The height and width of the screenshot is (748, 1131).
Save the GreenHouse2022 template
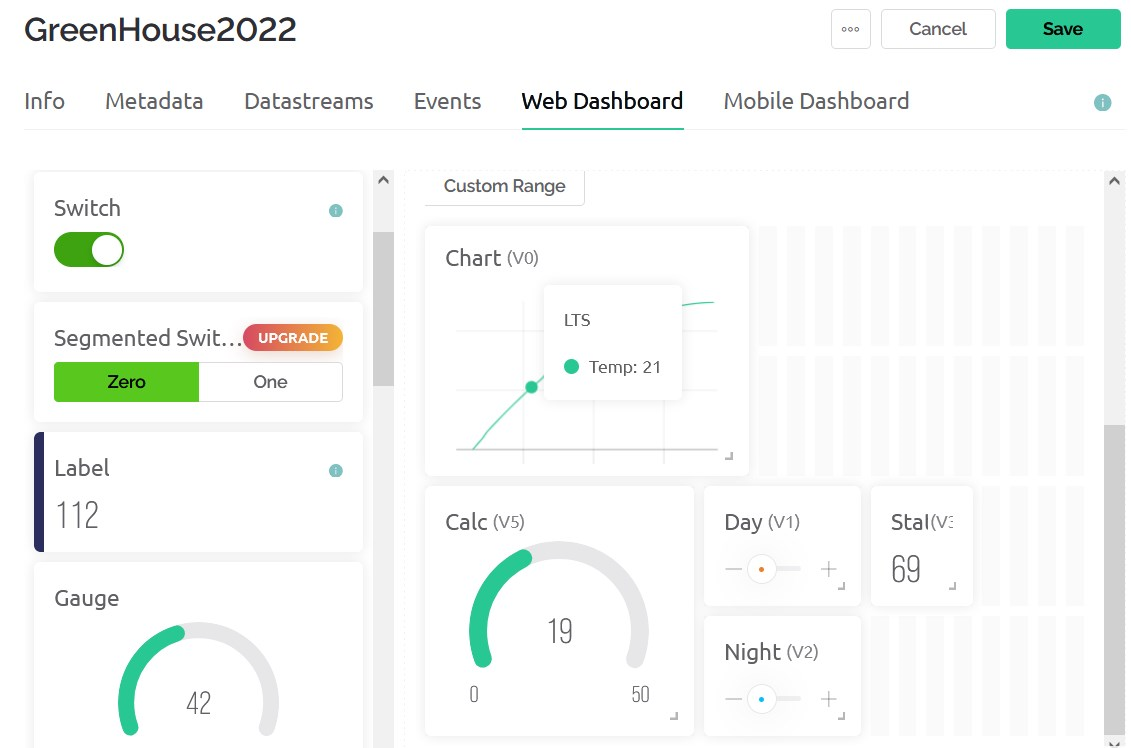1063,29
